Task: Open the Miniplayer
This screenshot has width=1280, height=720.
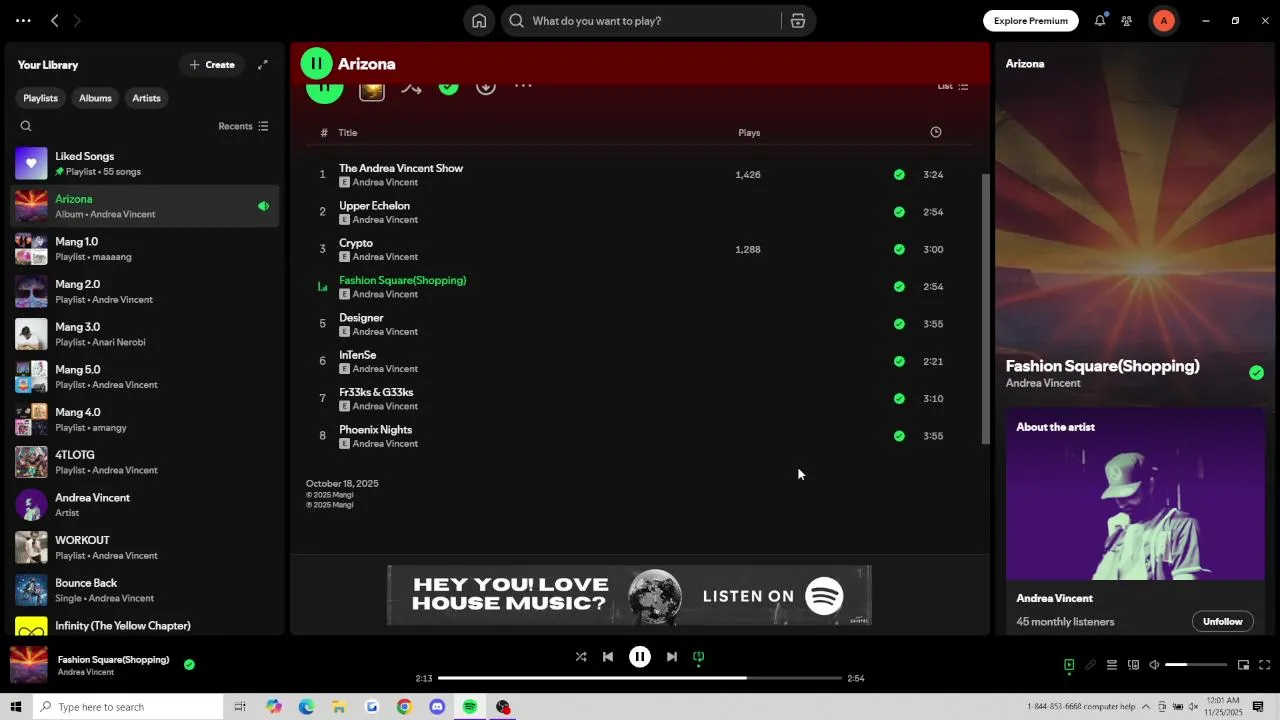Action: tap(1244, 665)
